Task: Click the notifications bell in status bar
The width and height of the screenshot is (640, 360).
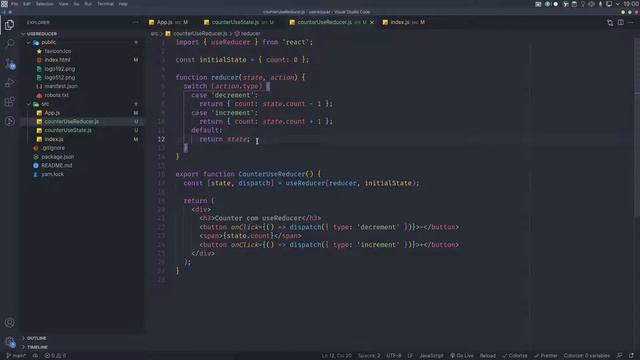Action: [631, 356]
